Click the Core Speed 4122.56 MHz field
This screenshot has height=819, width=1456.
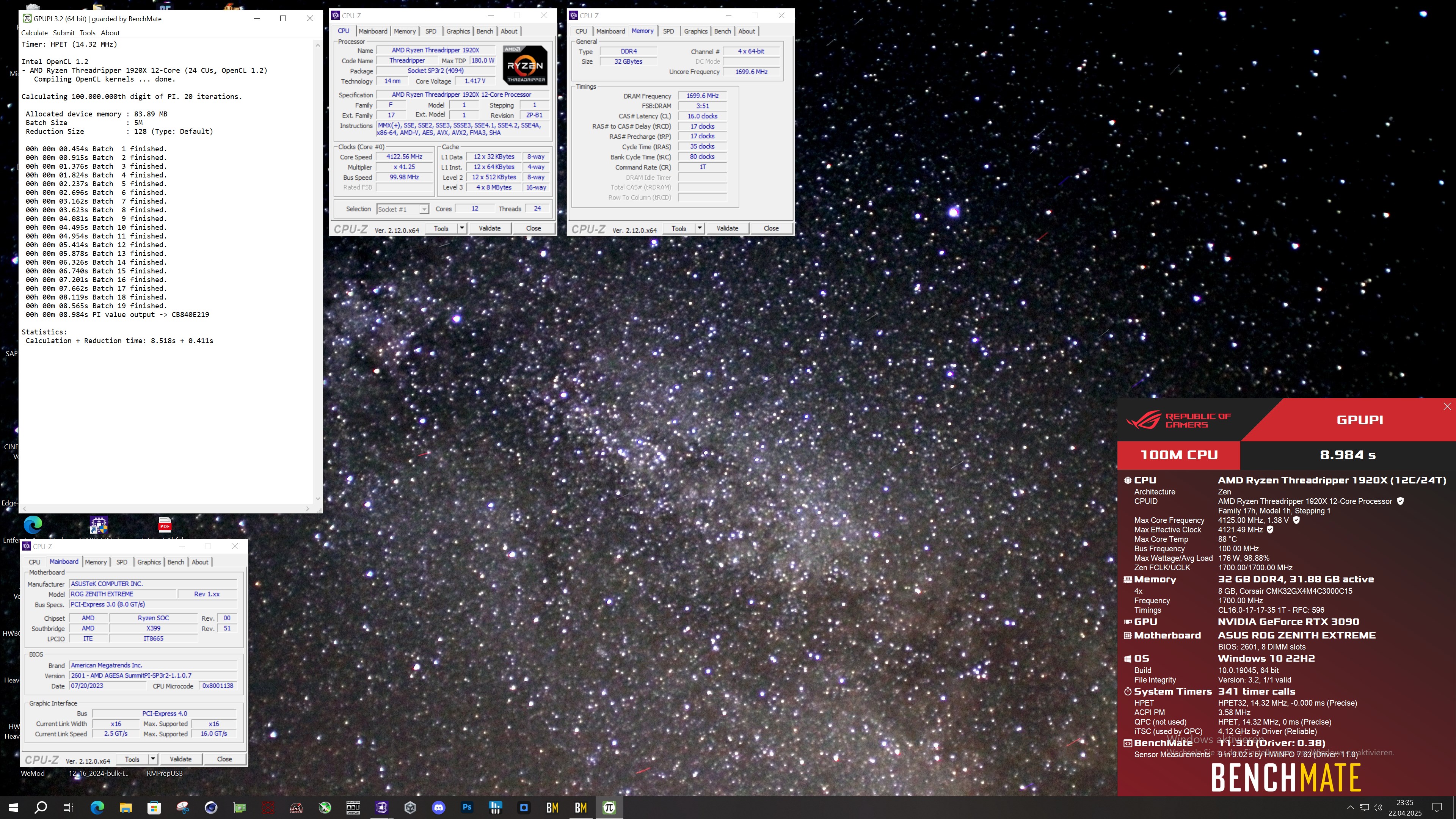click(404, 157)
